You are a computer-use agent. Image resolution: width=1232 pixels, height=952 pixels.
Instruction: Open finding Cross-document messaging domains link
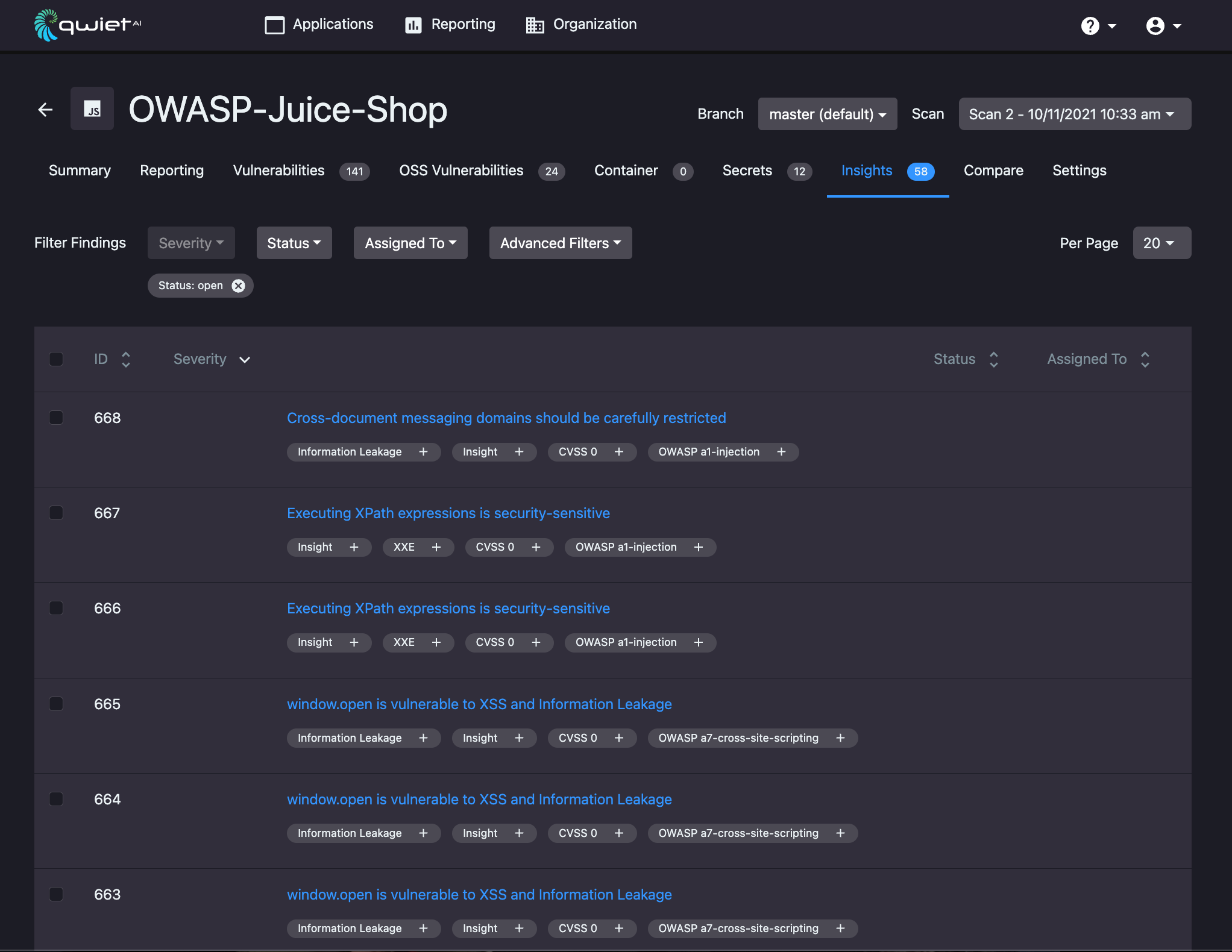[x=506, y=418]
